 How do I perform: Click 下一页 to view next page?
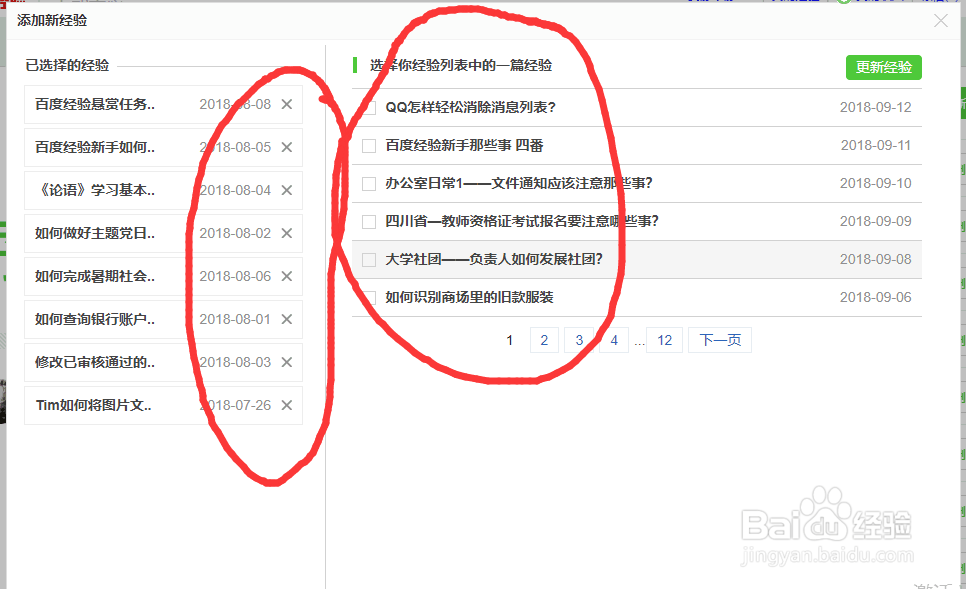720,340
